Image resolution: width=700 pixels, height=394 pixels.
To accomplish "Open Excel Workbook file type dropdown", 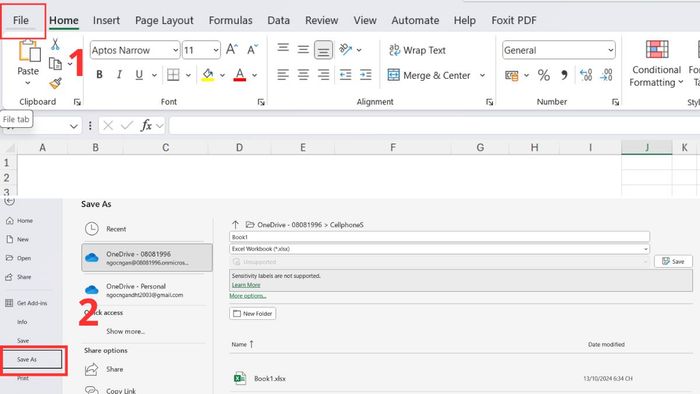I will 439,249.
